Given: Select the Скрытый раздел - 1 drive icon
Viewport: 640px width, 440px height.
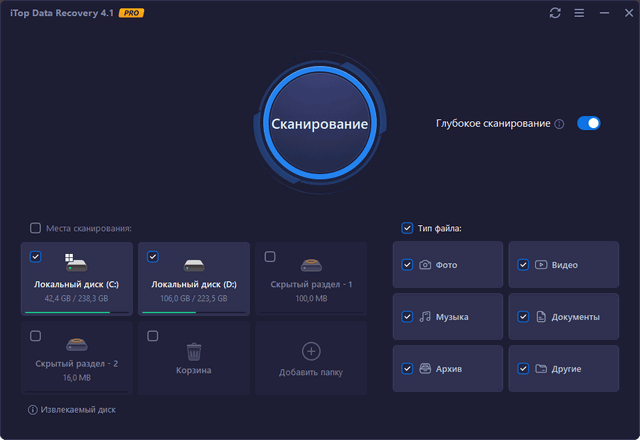Looking at the screenshot, I should [311, 264].
